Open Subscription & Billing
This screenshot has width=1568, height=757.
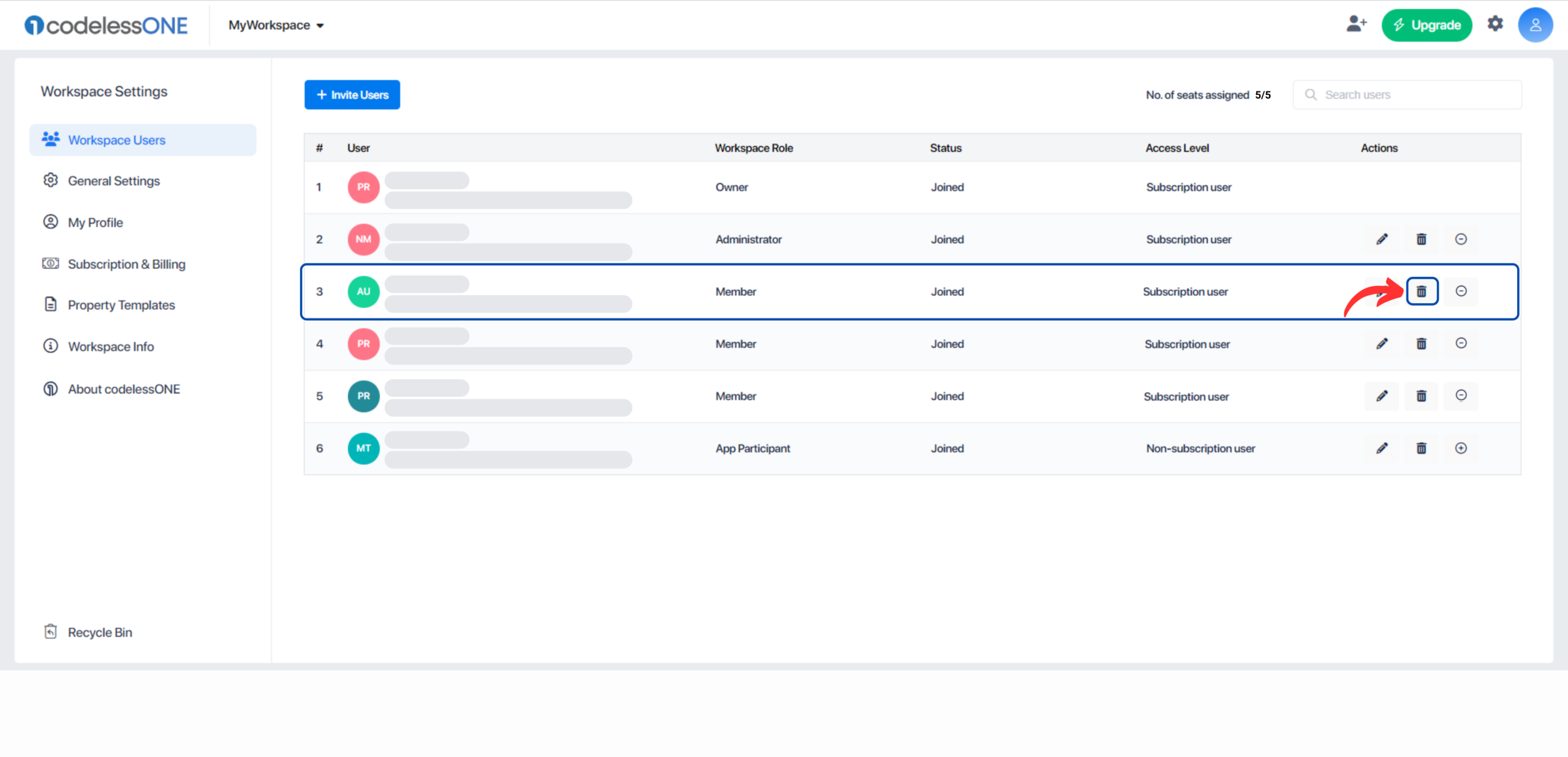(127, 264)
